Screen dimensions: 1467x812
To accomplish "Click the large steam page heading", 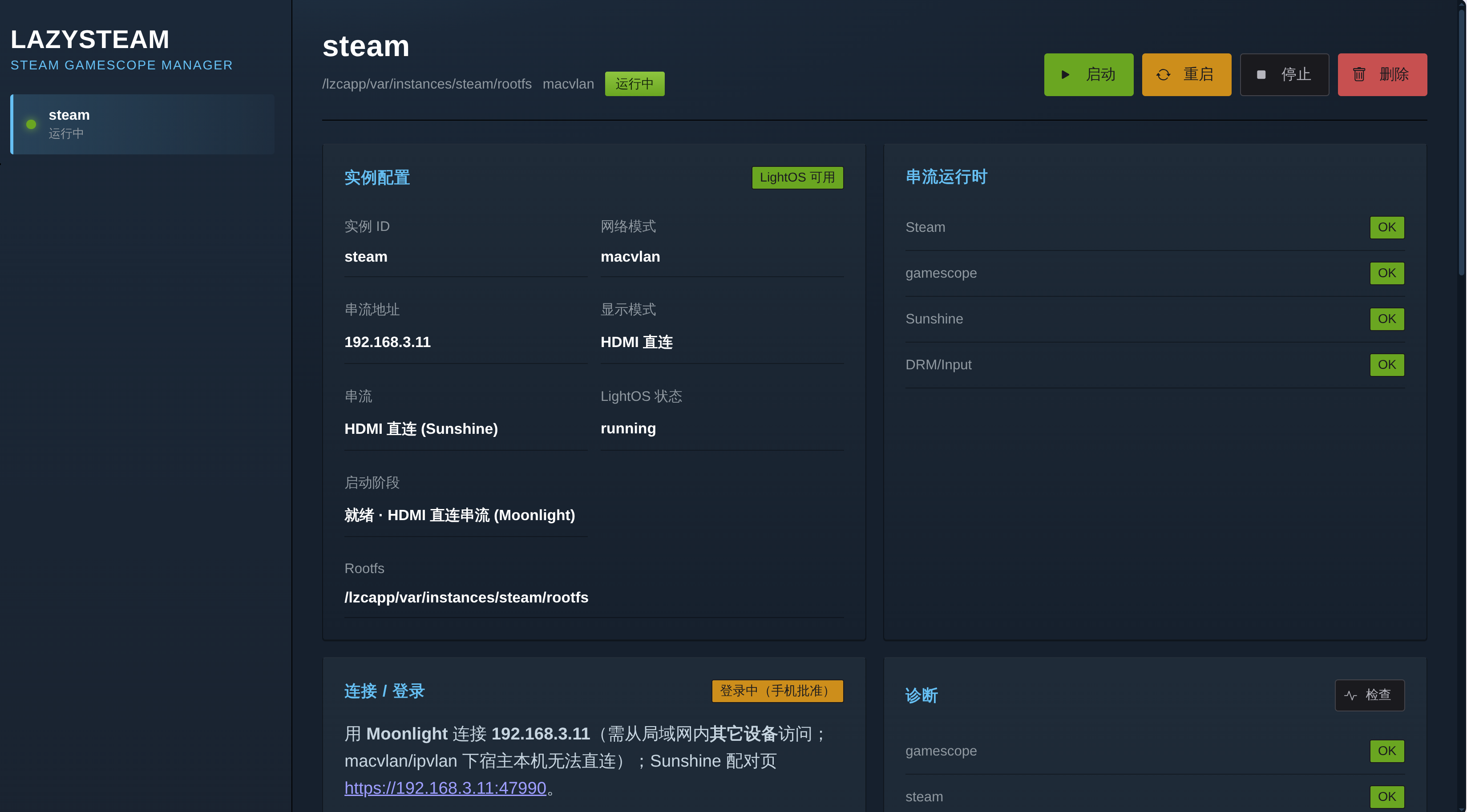I will click(x=366, y=46).
